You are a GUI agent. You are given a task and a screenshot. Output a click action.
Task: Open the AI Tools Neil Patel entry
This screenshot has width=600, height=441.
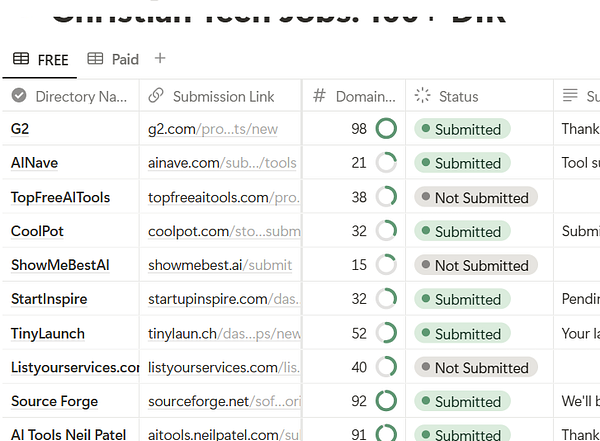point(68,435)
